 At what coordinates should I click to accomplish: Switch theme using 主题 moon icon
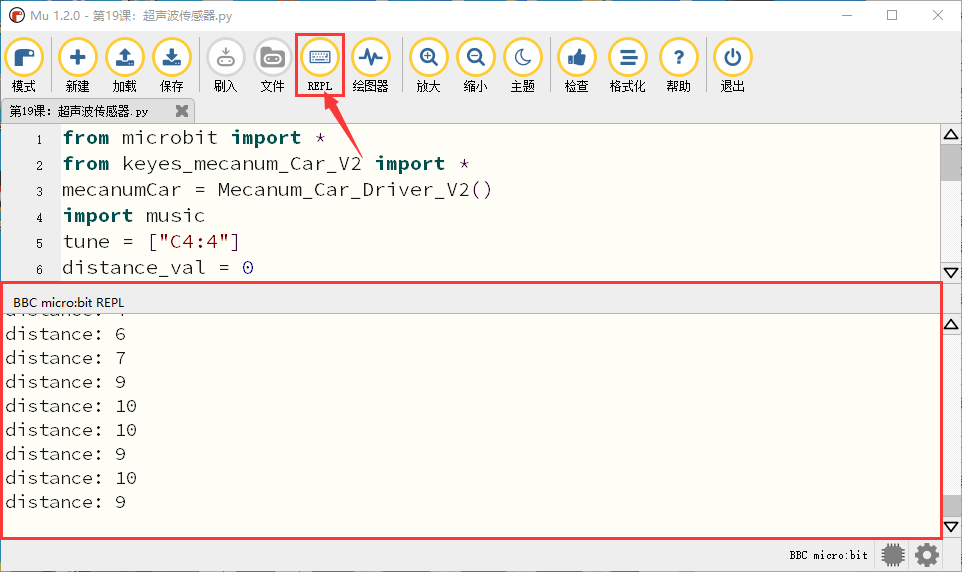pos(523,65)
